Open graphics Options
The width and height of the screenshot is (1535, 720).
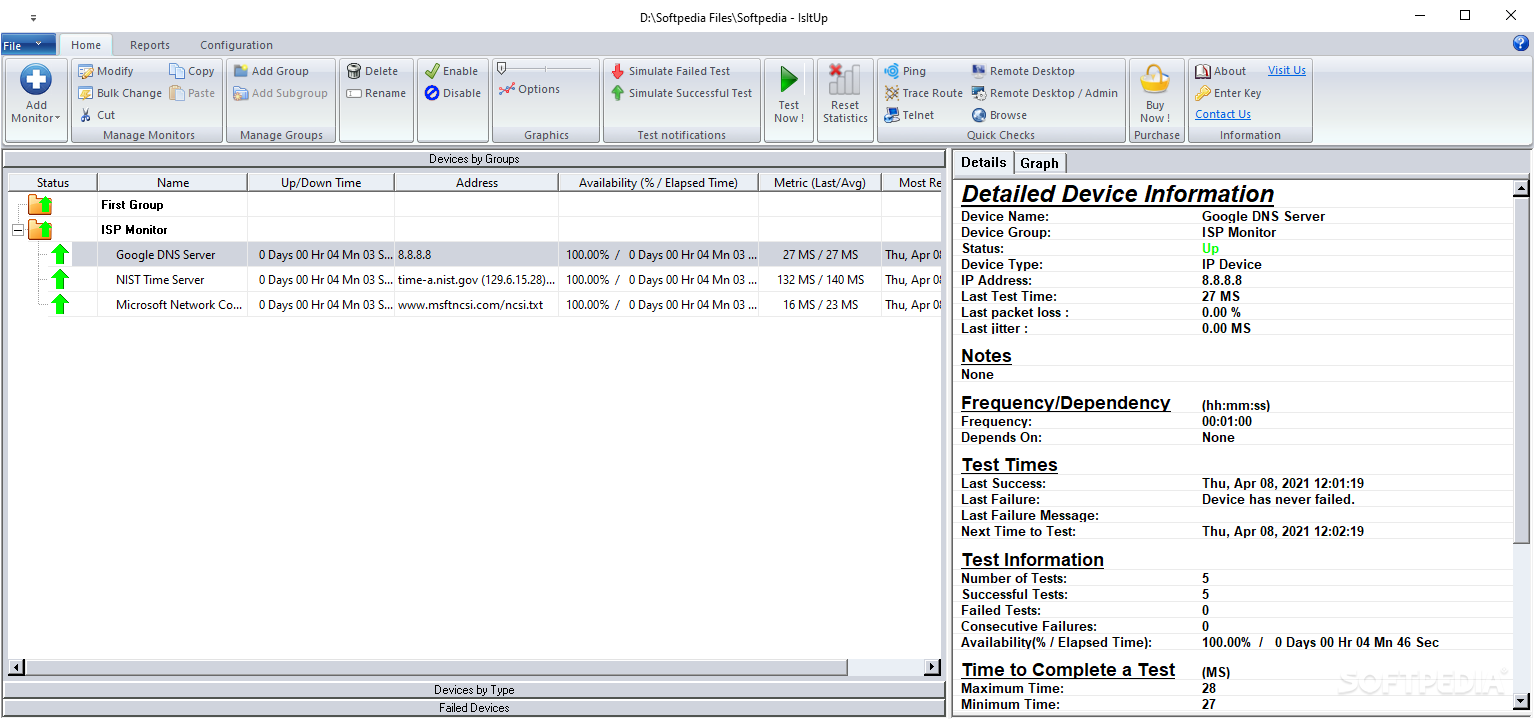click(530, 89)
